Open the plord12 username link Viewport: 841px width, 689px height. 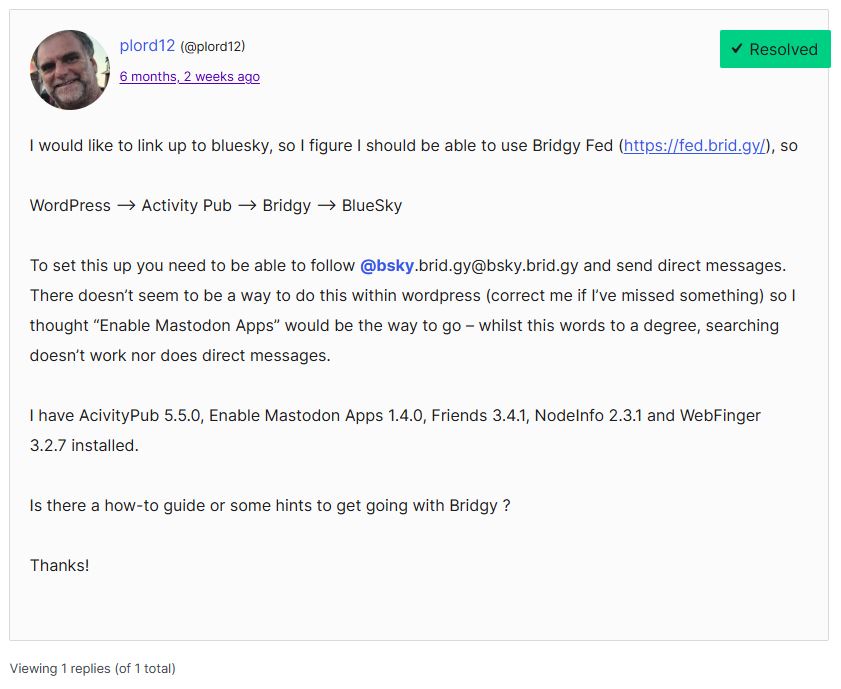147,46
